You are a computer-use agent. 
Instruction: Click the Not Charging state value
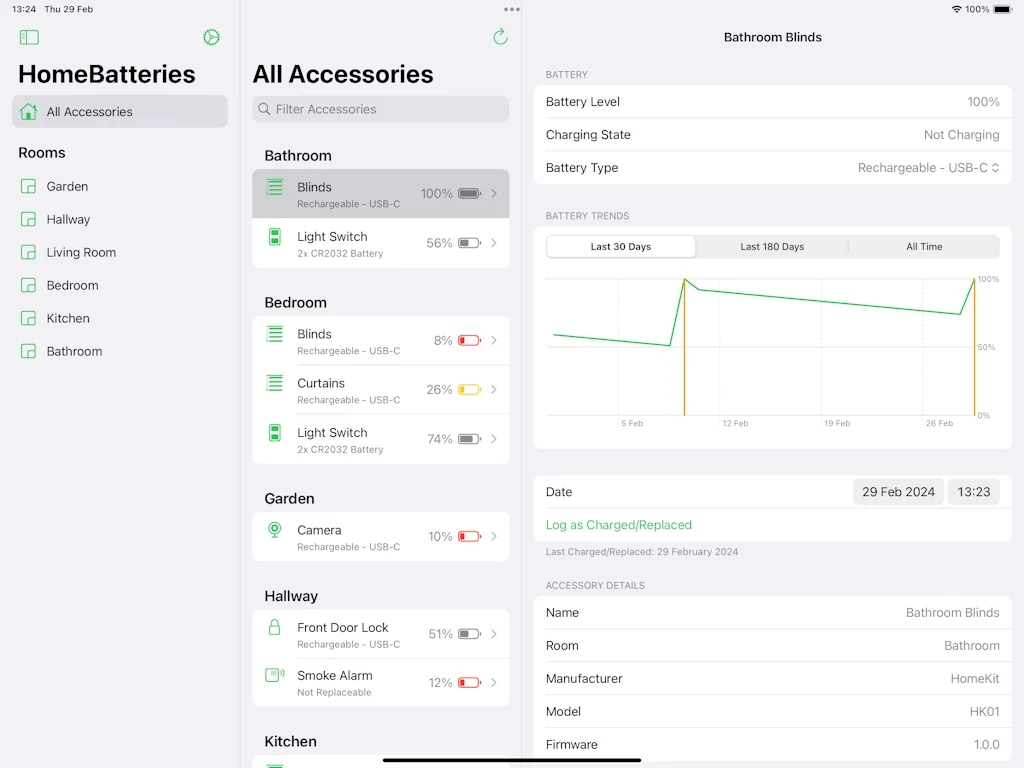tap(961, 135)
